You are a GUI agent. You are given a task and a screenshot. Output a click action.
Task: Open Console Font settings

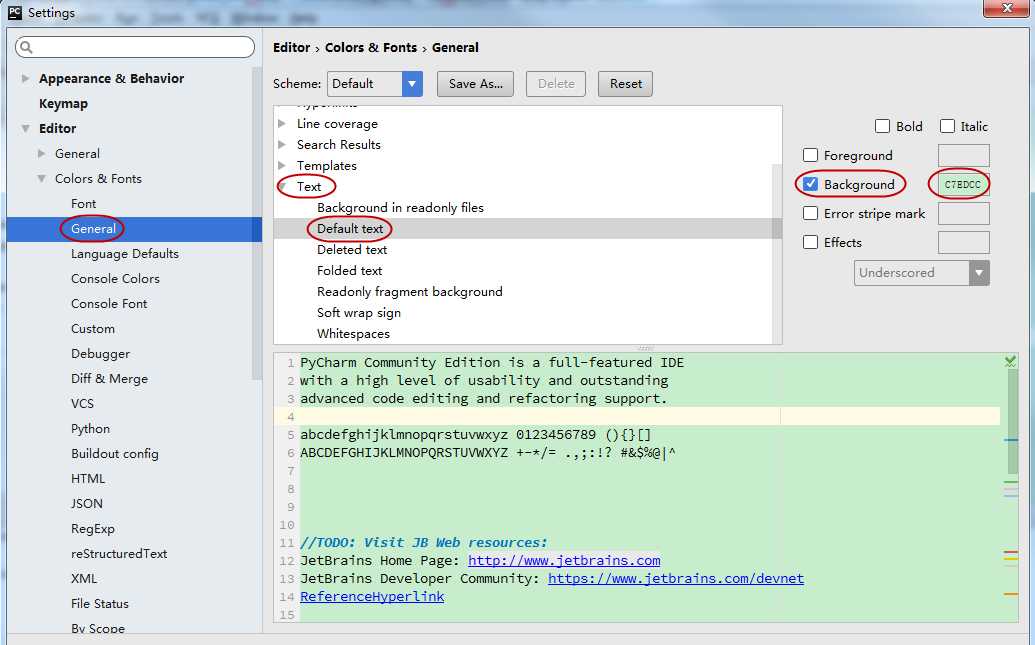point(109,304)
